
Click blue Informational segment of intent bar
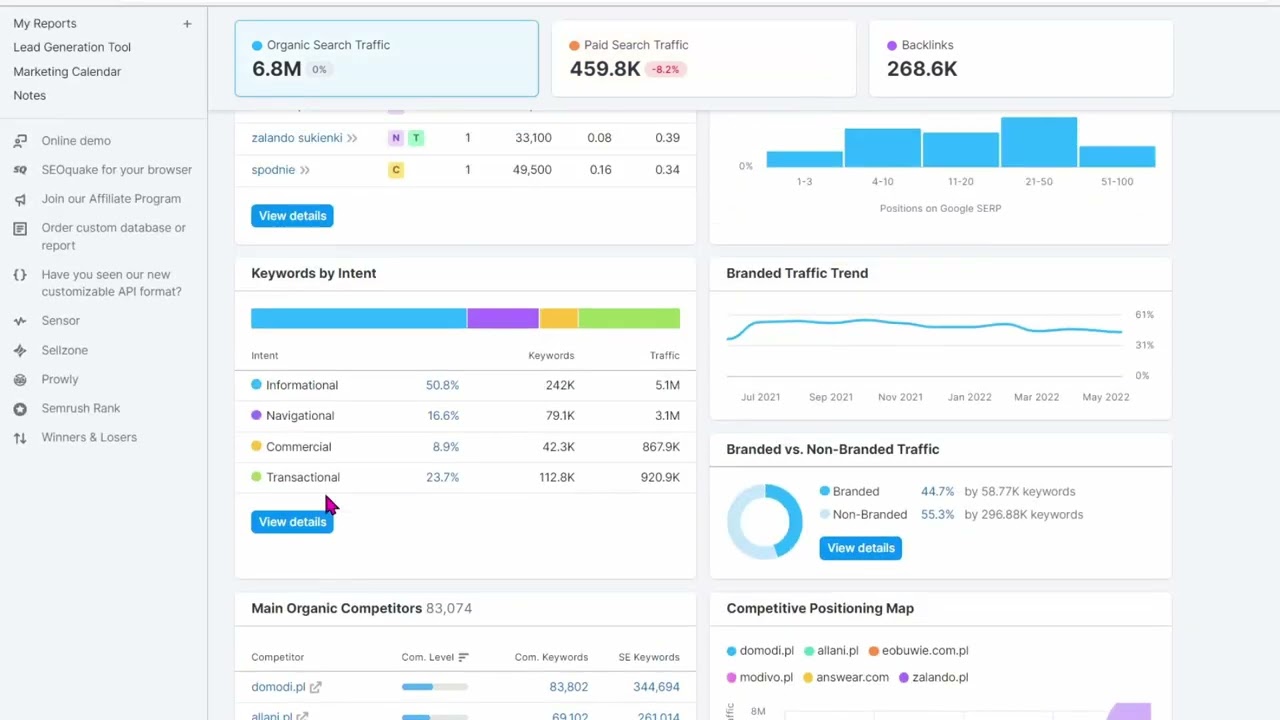coord(358,319)
